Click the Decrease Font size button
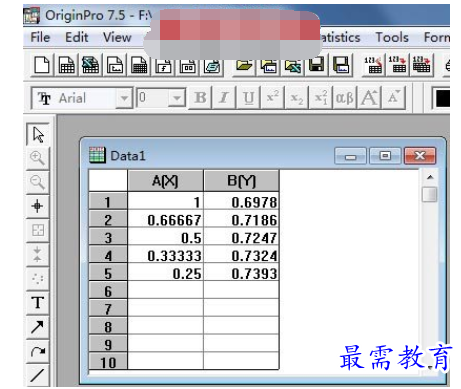 click(x=393, y=98)
